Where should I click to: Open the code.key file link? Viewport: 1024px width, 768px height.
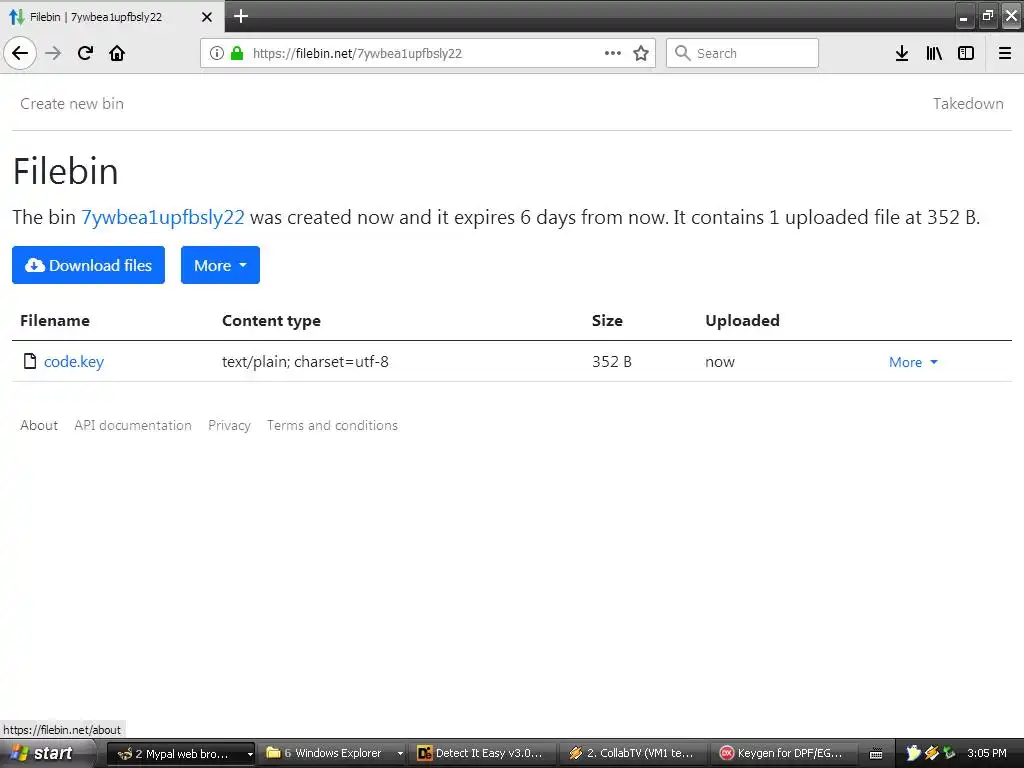pos(74,361)
